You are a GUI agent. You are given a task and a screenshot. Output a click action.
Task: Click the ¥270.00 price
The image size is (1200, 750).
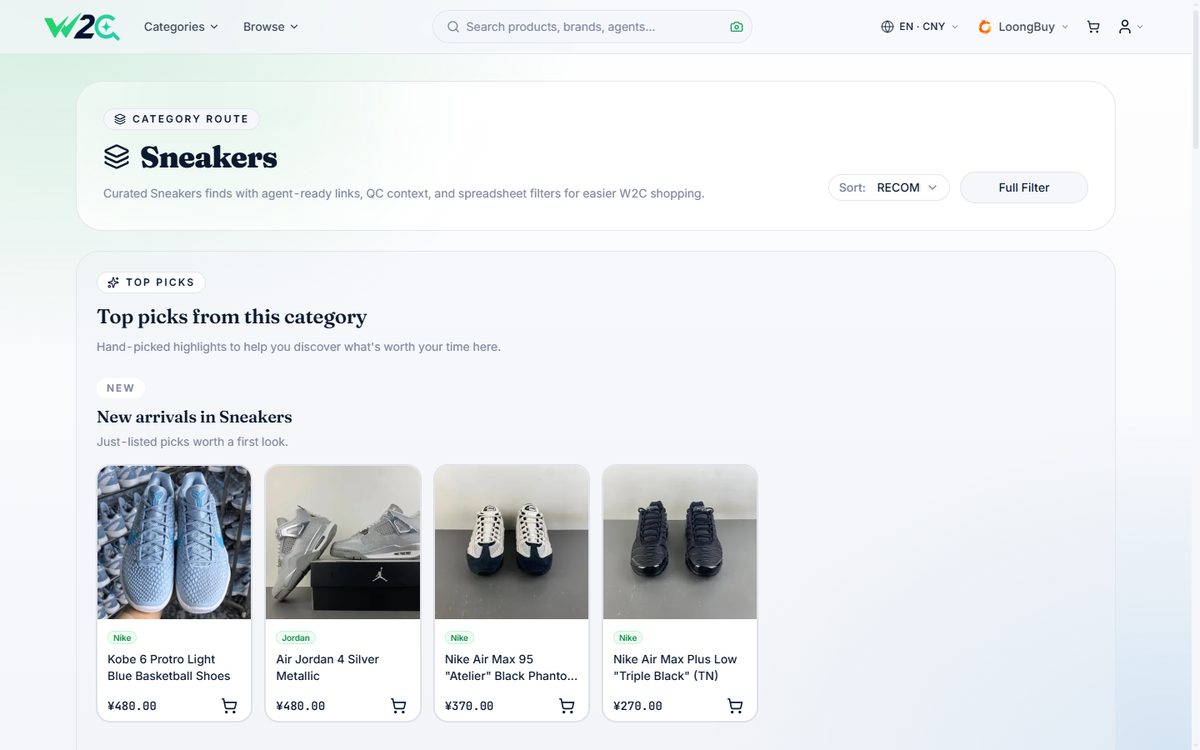click(x=638, y=706)
